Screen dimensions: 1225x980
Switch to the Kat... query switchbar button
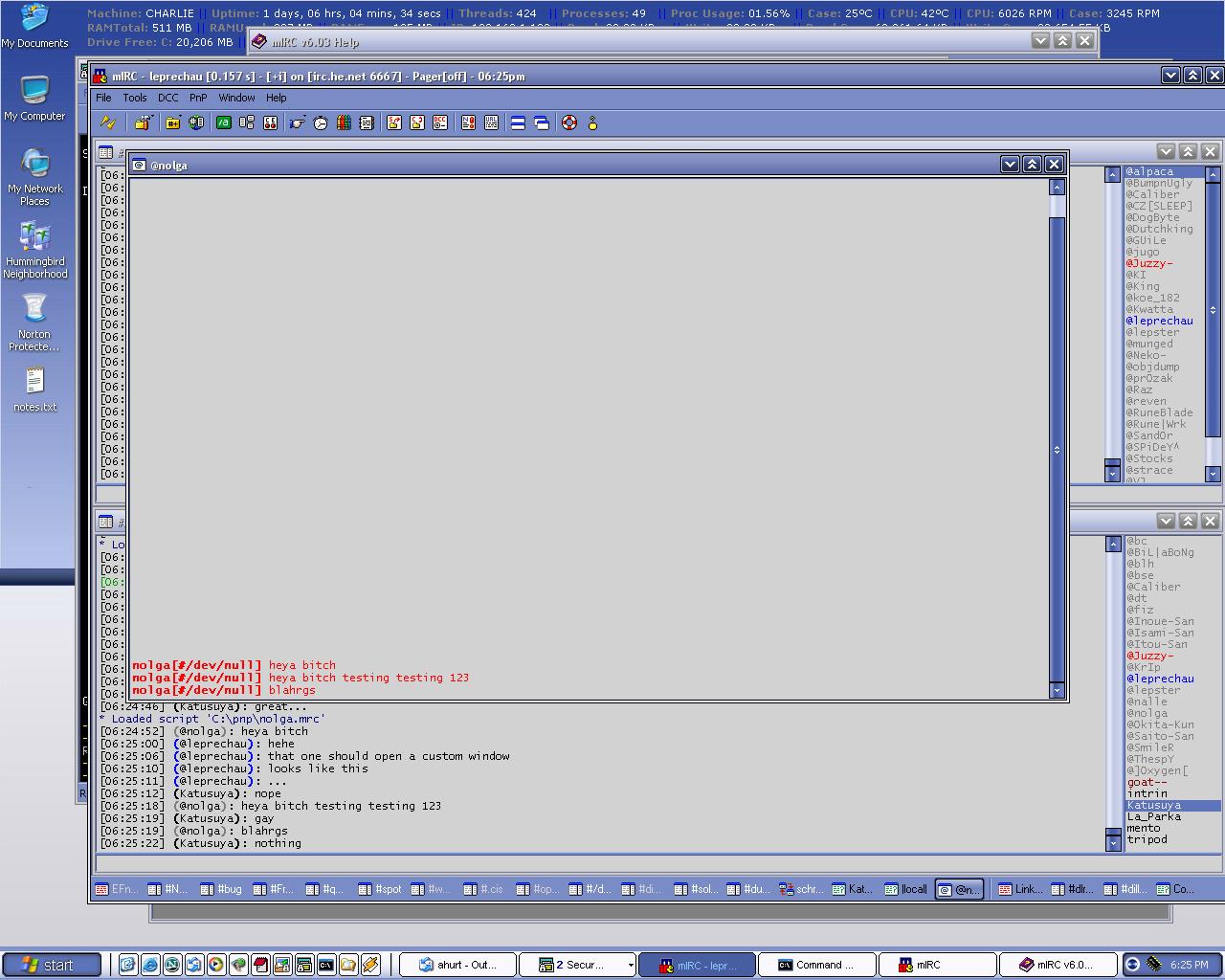tap(853, 889)
